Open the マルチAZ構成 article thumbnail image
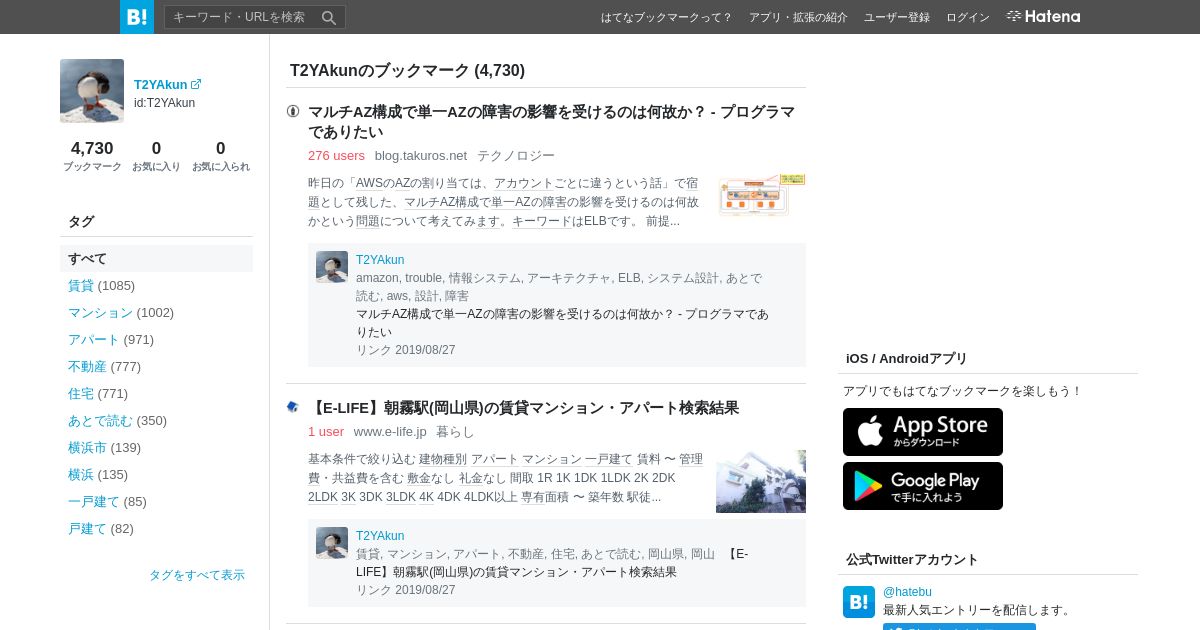 coord(762,195)
